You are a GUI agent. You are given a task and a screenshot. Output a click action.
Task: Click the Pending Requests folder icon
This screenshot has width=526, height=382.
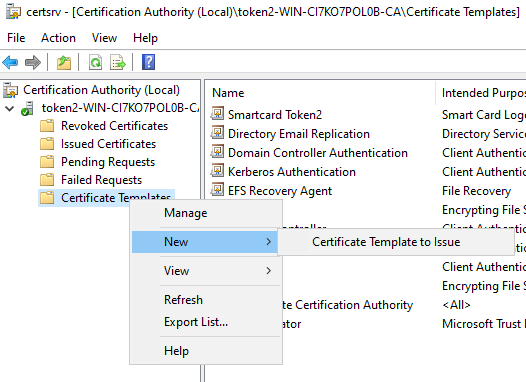click(47, 162)
